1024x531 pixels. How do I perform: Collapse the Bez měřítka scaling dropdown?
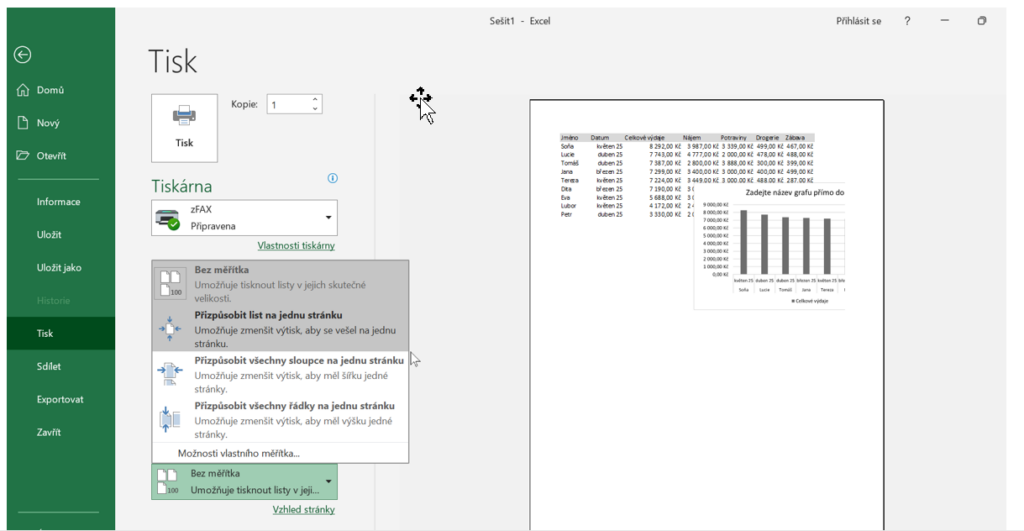(328, 481)
